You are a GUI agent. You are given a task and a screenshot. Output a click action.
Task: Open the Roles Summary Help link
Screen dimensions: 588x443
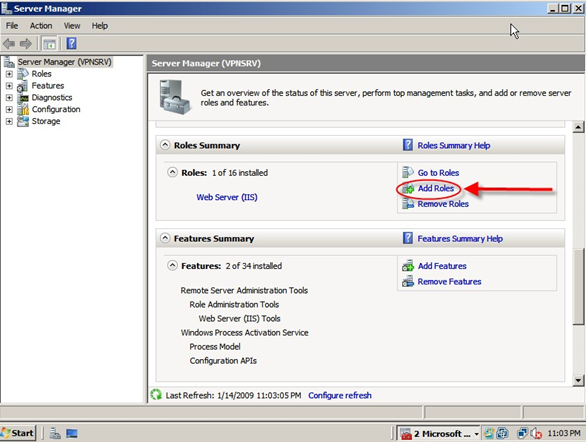(x=454, y=146)
